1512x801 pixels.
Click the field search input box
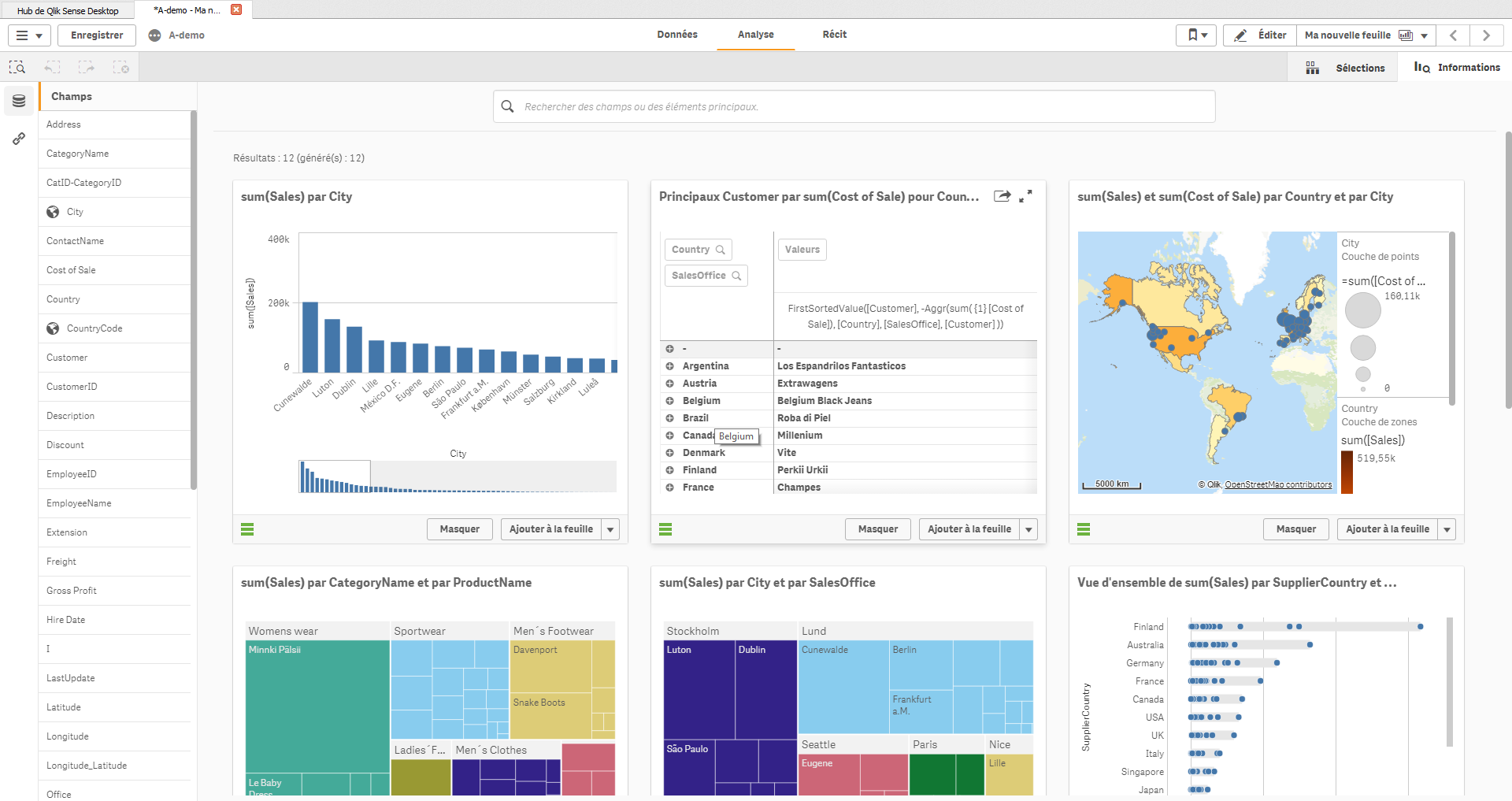pos(854,106)
